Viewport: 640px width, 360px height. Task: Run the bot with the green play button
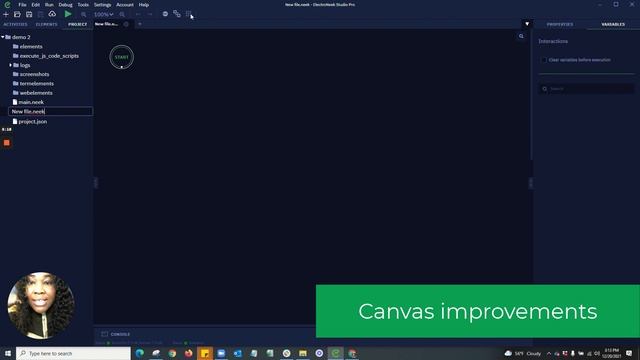[x=68, y=14]
